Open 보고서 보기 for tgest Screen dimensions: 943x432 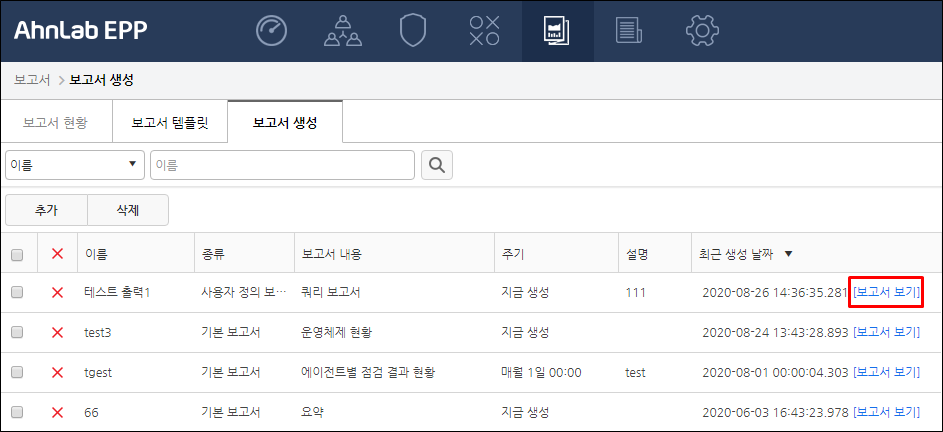tap(886, 372)
